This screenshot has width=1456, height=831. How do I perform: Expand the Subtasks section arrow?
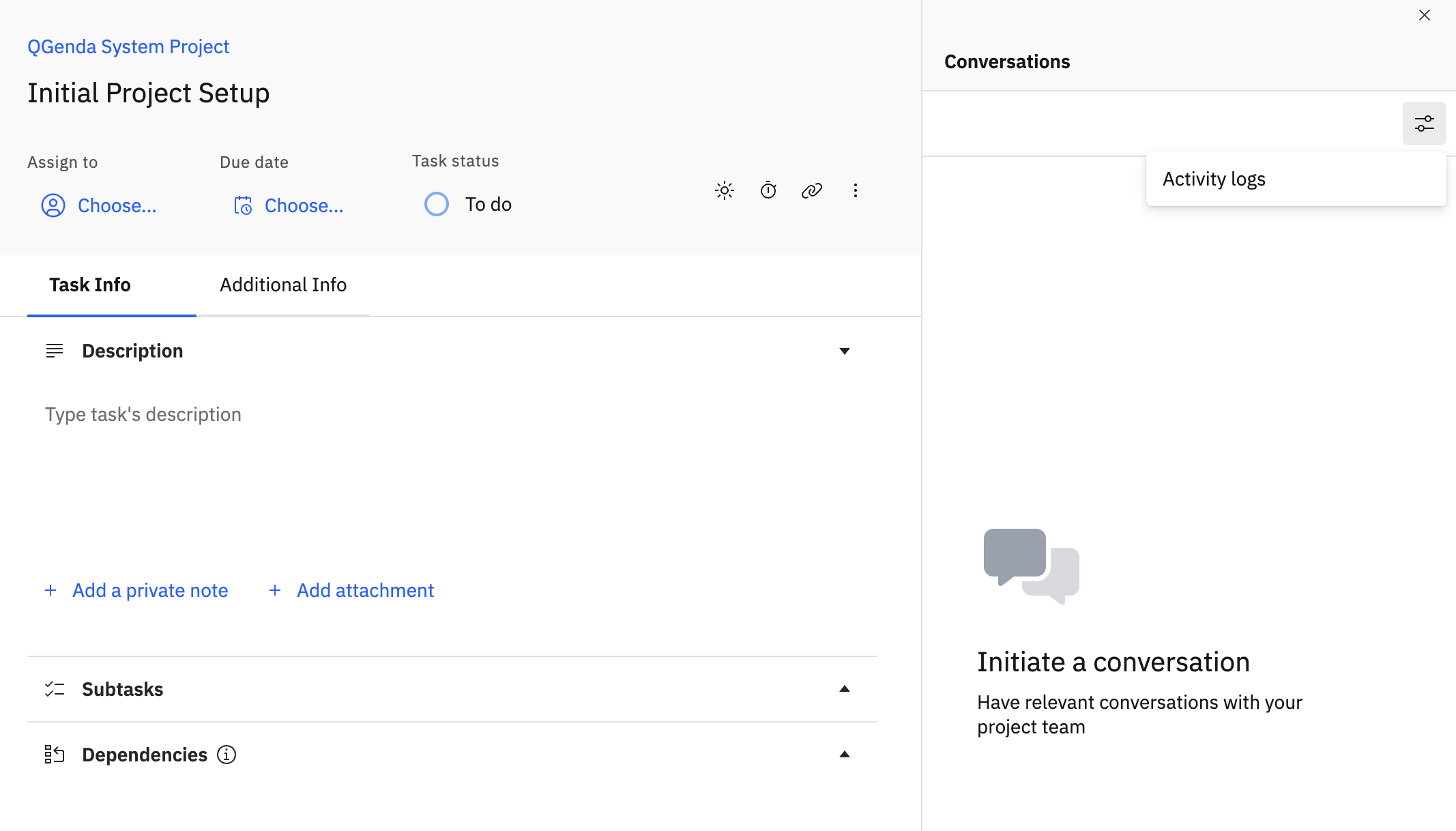(x=845, y=689)
